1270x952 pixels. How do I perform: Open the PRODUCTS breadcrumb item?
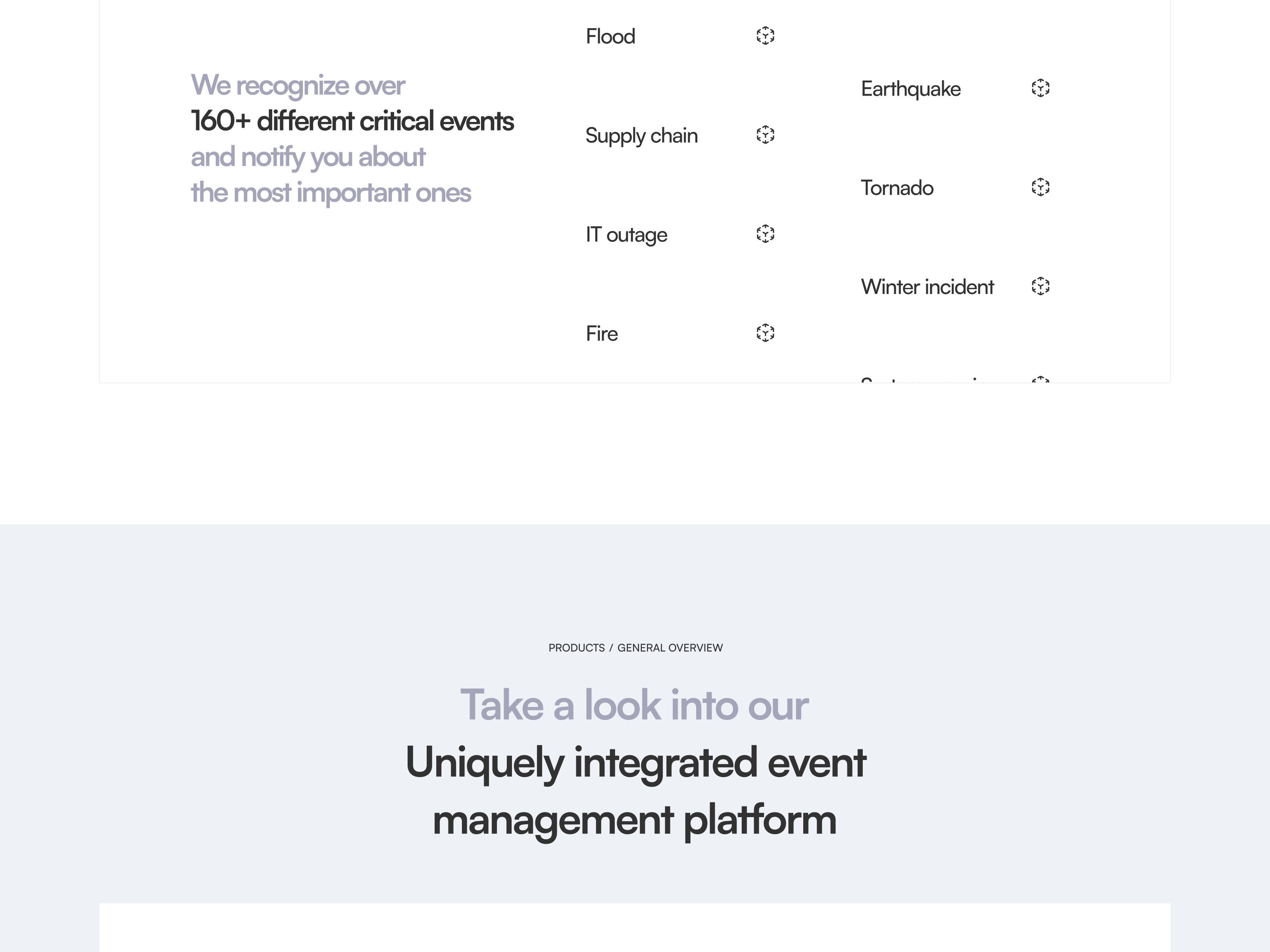[576, 648]
